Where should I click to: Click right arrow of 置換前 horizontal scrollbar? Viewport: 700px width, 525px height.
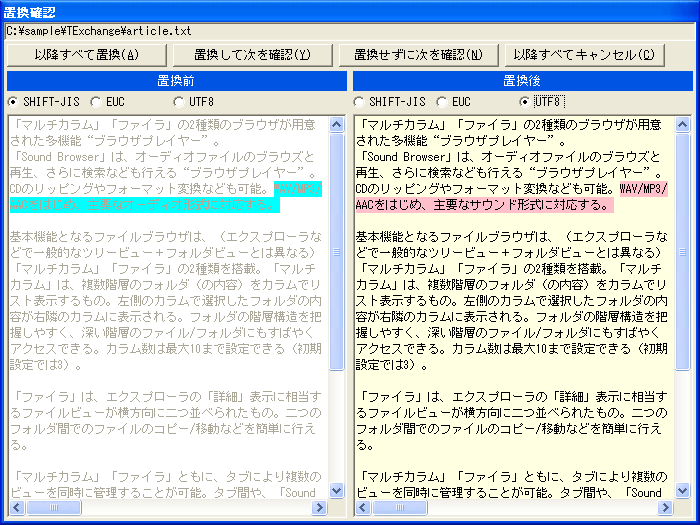pos(319,508)
